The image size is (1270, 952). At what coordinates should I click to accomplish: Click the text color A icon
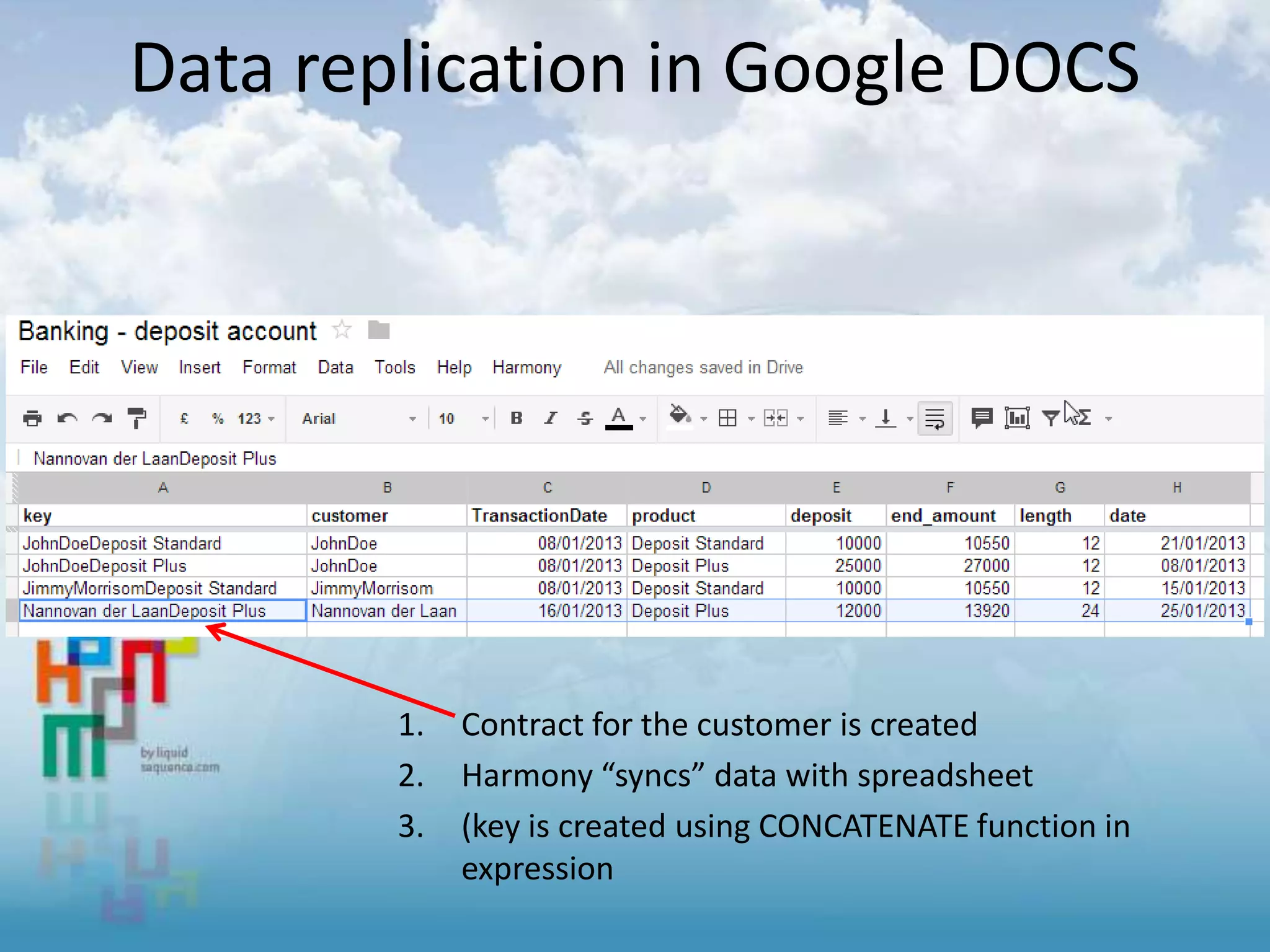click(x=618, y=418)
